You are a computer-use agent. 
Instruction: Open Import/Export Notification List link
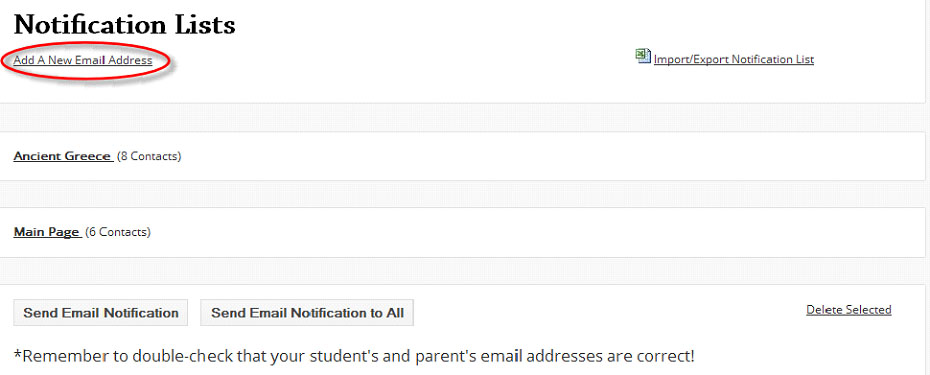[x=734, y=59]
